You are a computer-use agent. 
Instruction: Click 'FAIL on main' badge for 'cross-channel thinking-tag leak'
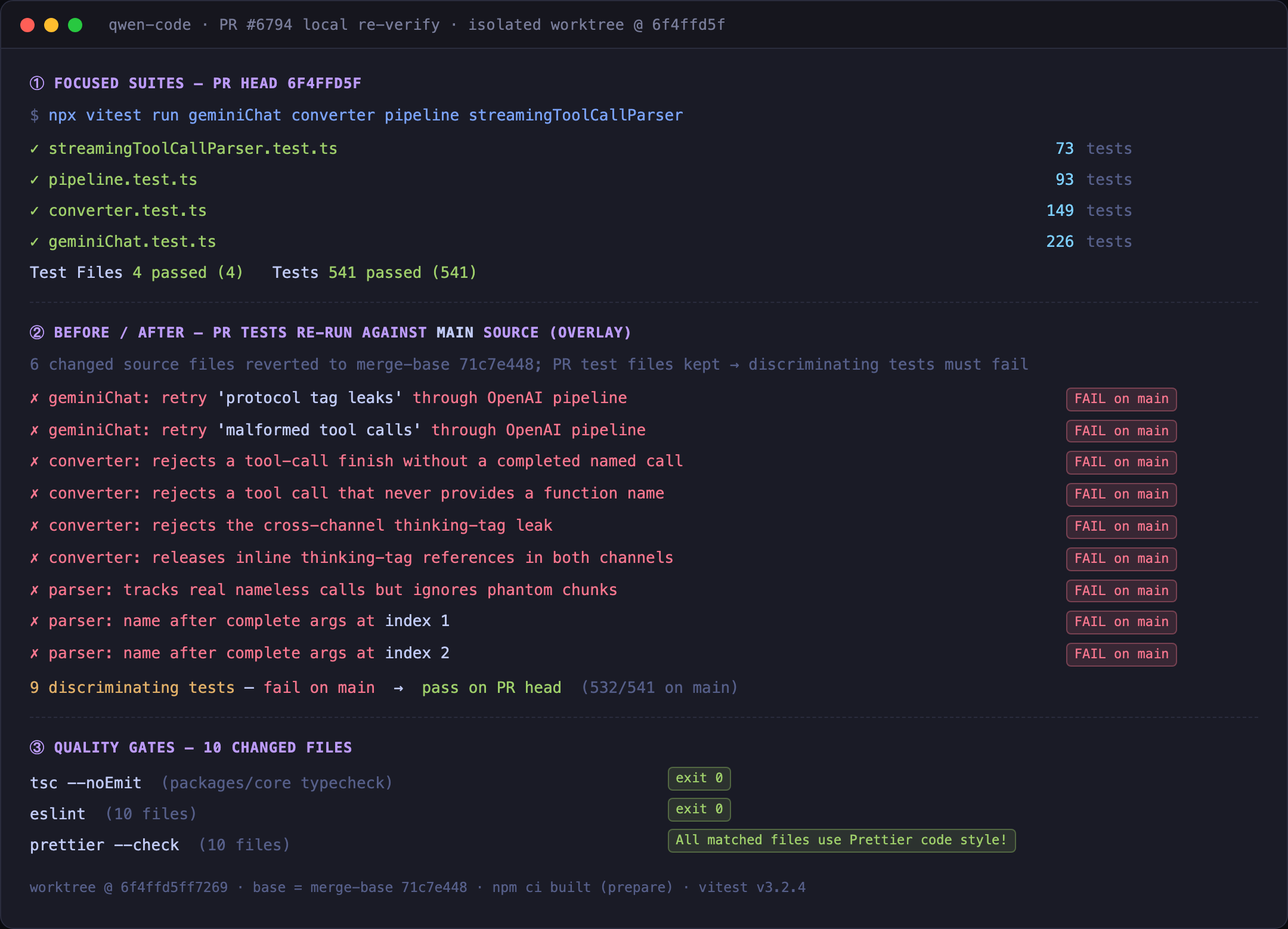pyautogui.click(x=1121, y=527)
